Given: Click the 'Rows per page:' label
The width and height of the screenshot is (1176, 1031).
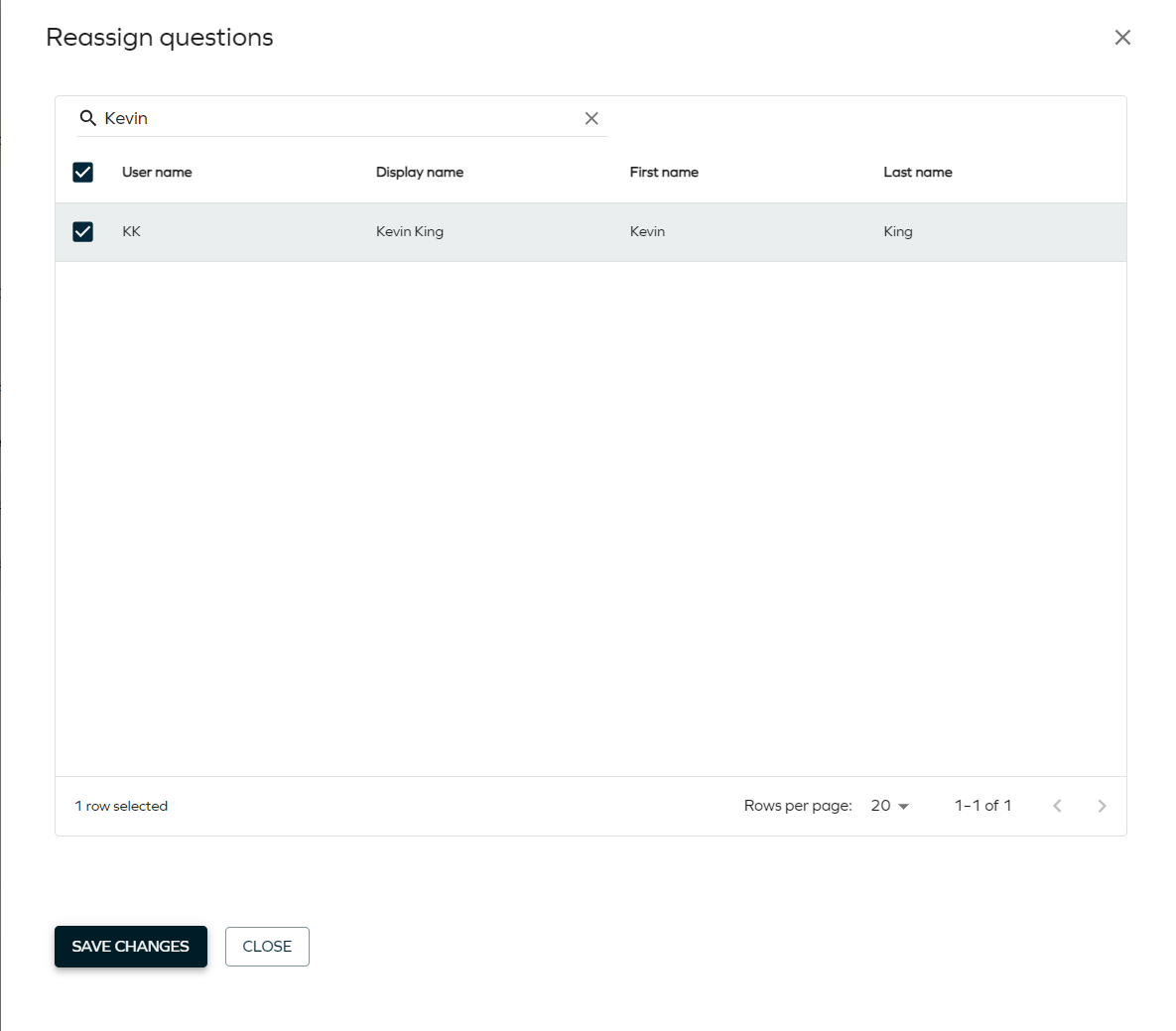Looking at the screenshot, I should click(798, 806).
